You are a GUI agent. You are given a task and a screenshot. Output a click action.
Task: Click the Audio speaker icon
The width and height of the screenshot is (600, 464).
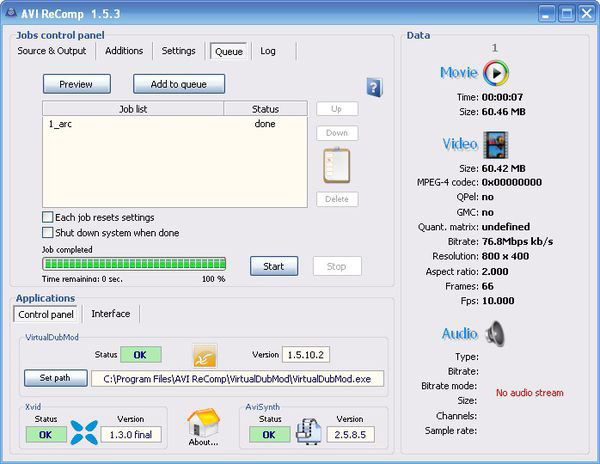click(496, 333)
